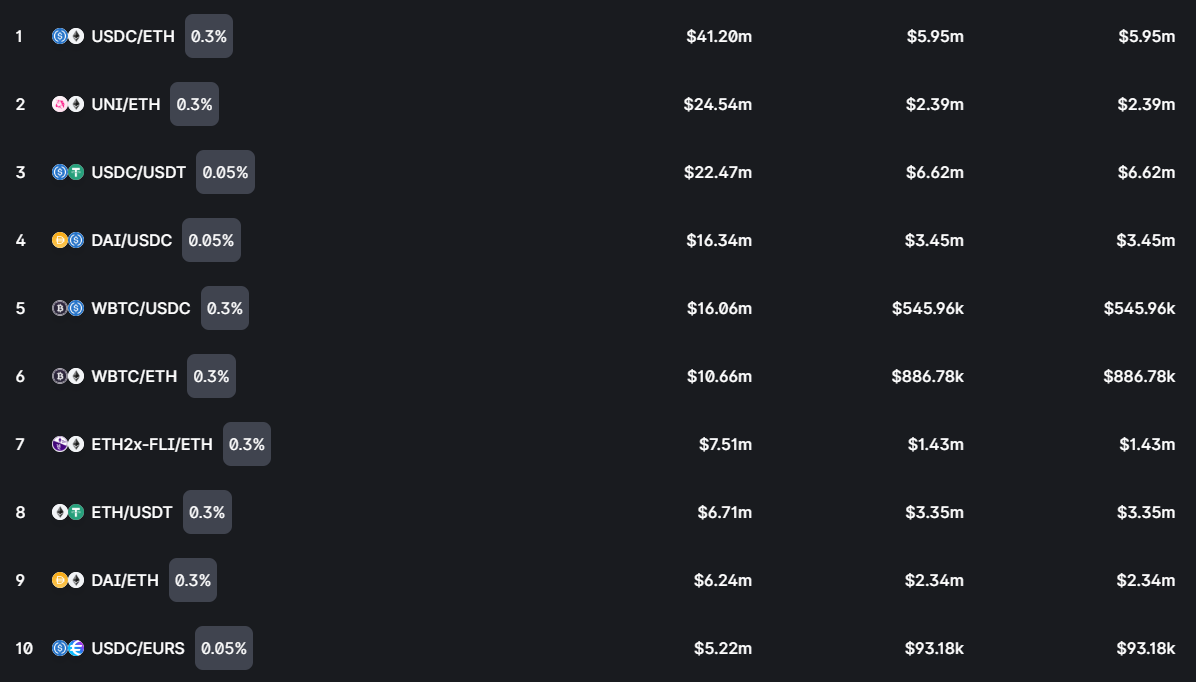This screenshot has width=1196, height=682.
Task: Click the USDC/ETH token pair icon
Action: pyautogui.click(x=68, y=36)
